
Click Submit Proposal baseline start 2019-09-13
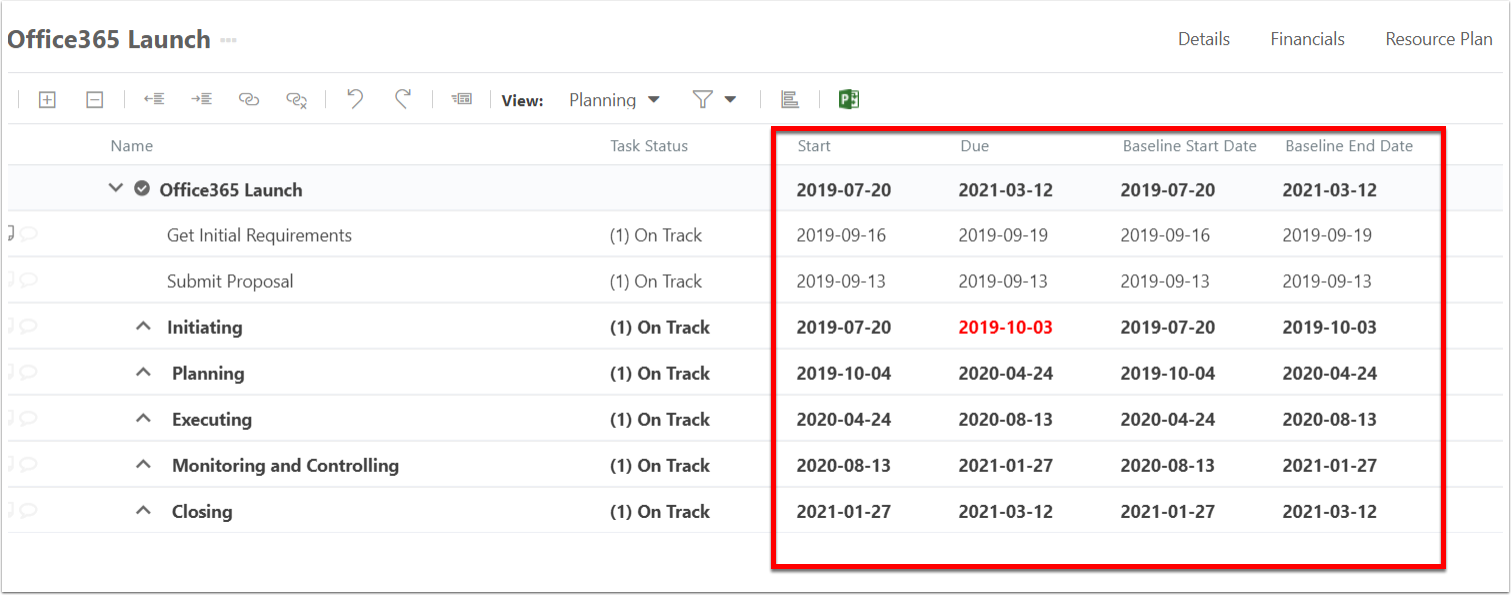pos(1165,281)
